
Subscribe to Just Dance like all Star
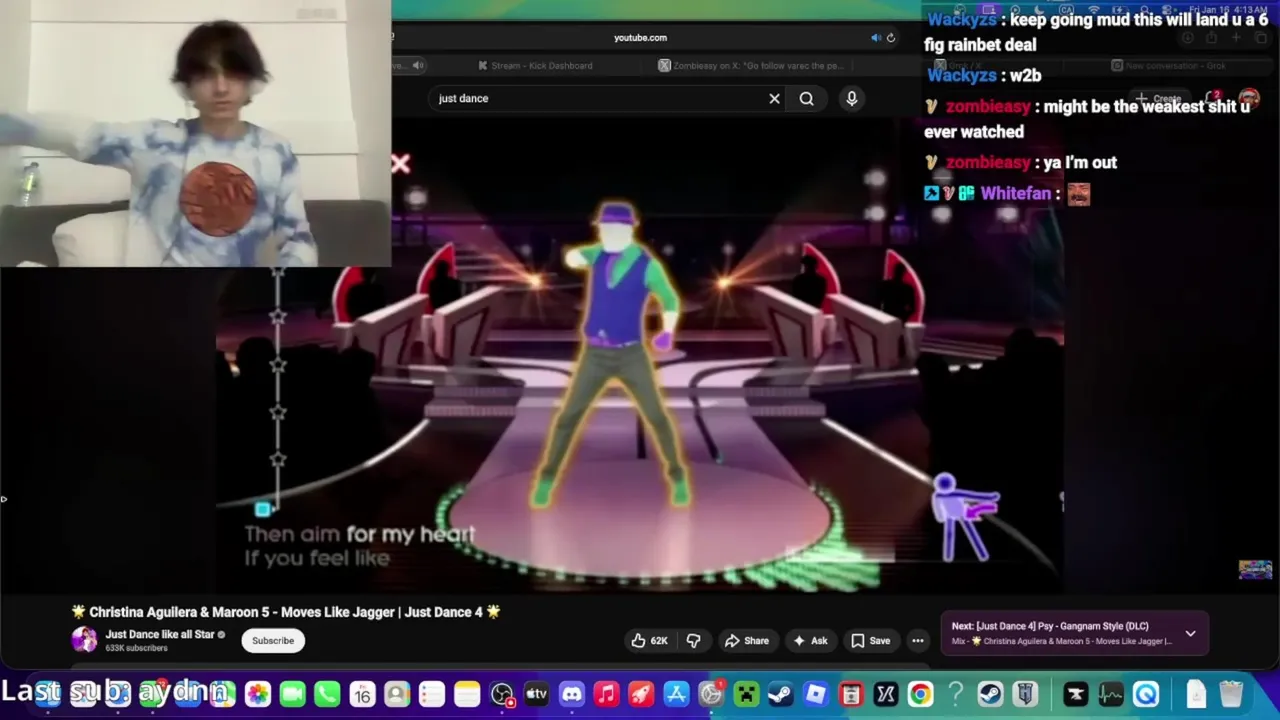coord(273,641)
